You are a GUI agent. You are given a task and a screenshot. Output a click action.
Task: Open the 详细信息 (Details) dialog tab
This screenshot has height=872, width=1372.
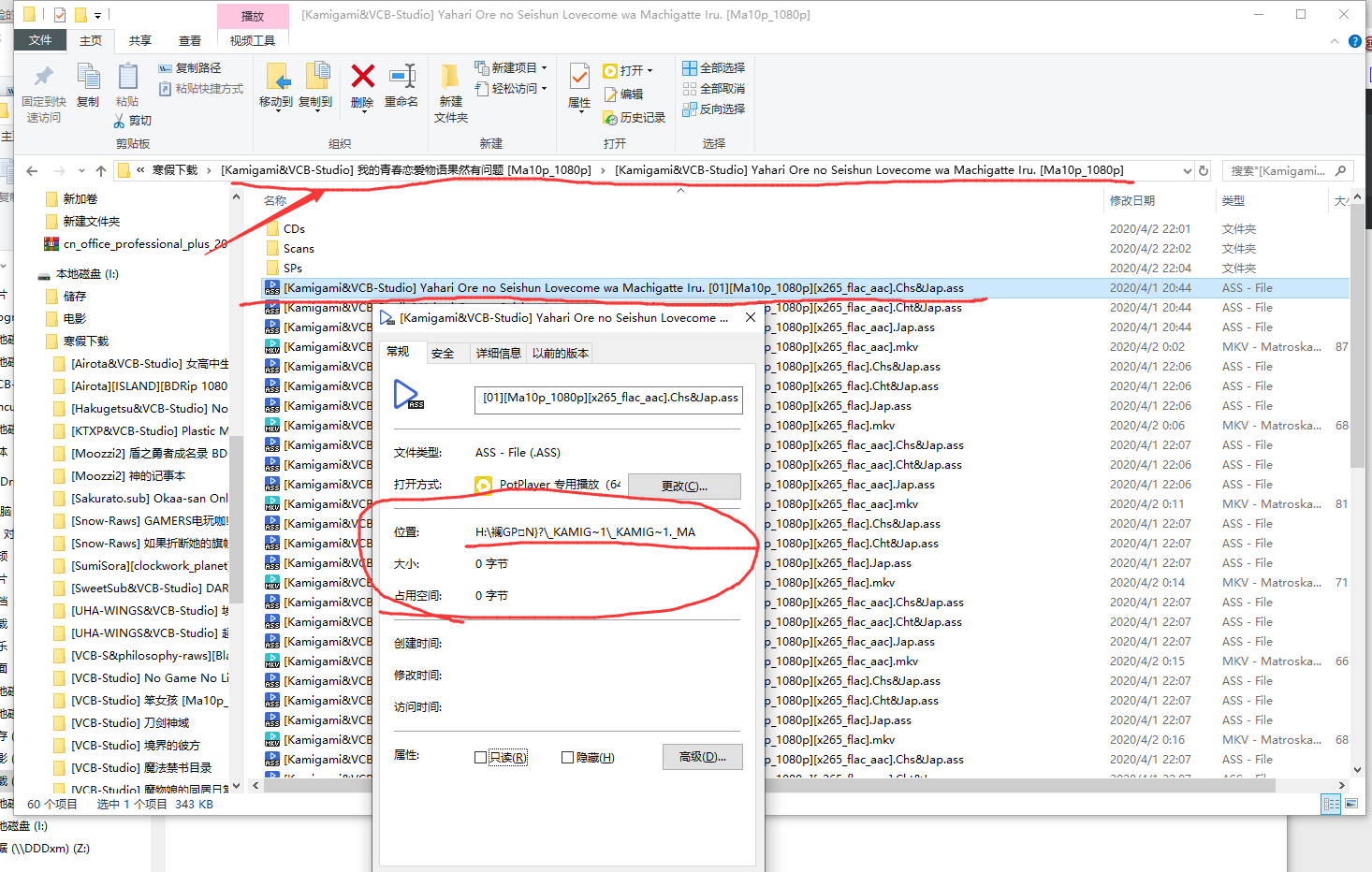click(x=499, y=353)
